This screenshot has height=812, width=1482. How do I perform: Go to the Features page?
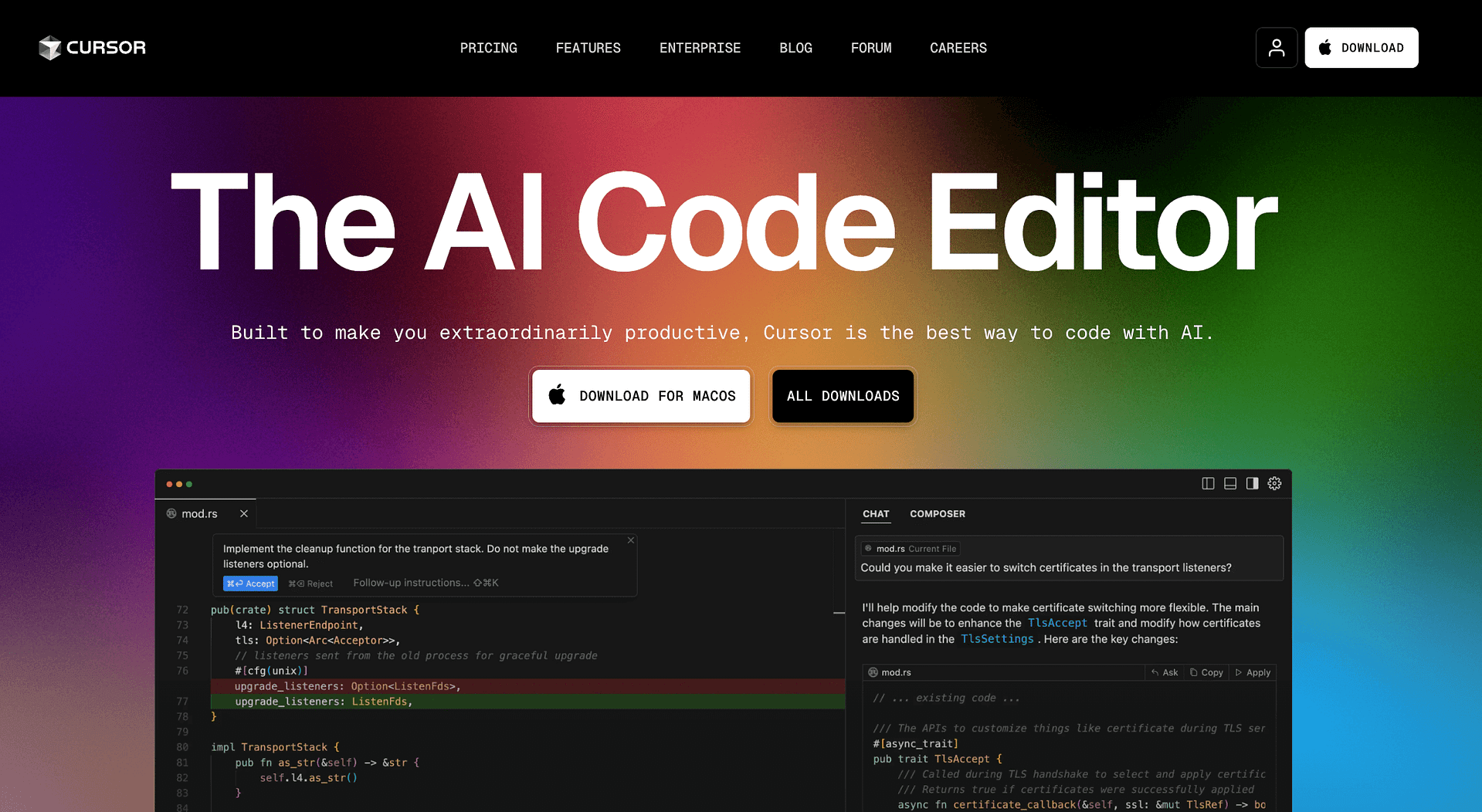tap(588, 48)
